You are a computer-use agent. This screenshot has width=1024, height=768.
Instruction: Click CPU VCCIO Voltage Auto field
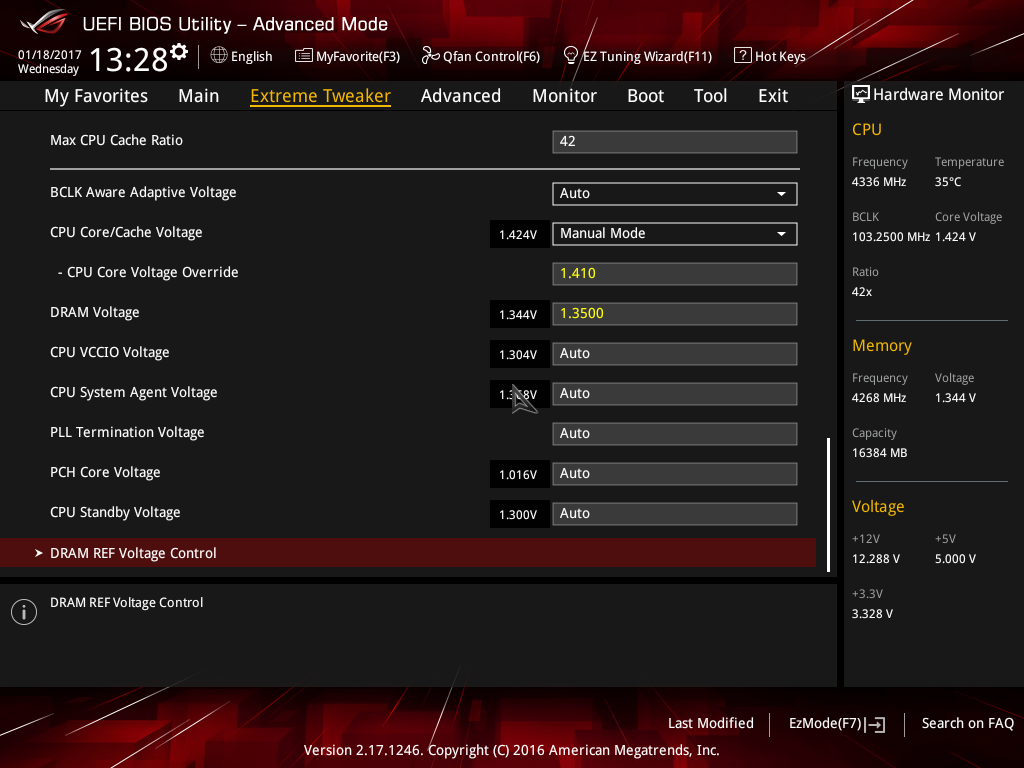coord(675,354)
